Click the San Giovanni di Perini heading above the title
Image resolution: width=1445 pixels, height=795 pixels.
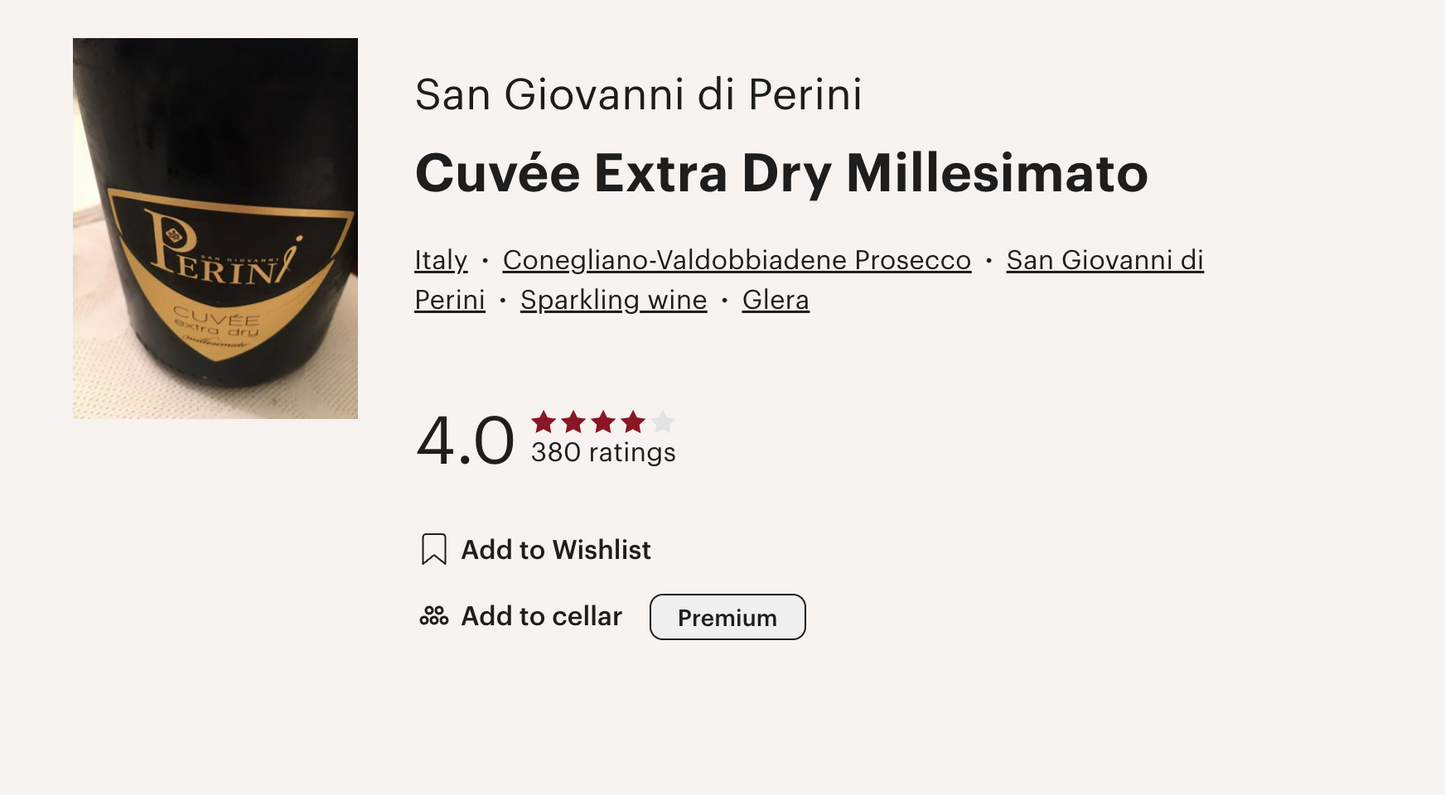pyautogui.click(x=638, y=95)
